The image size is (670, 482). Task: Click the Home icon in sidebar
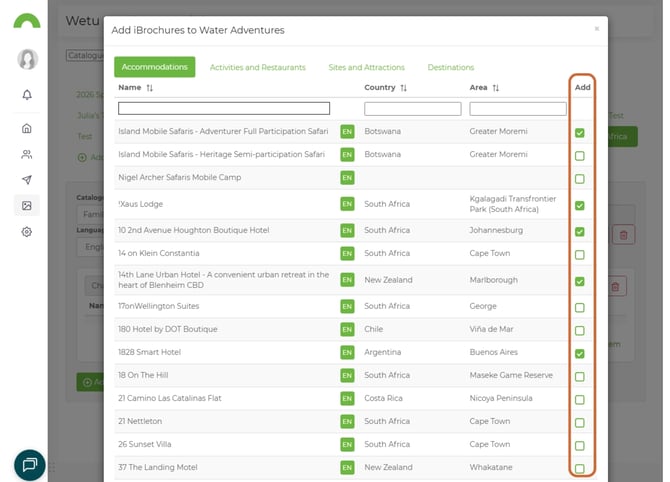click(x=27, y=128)
